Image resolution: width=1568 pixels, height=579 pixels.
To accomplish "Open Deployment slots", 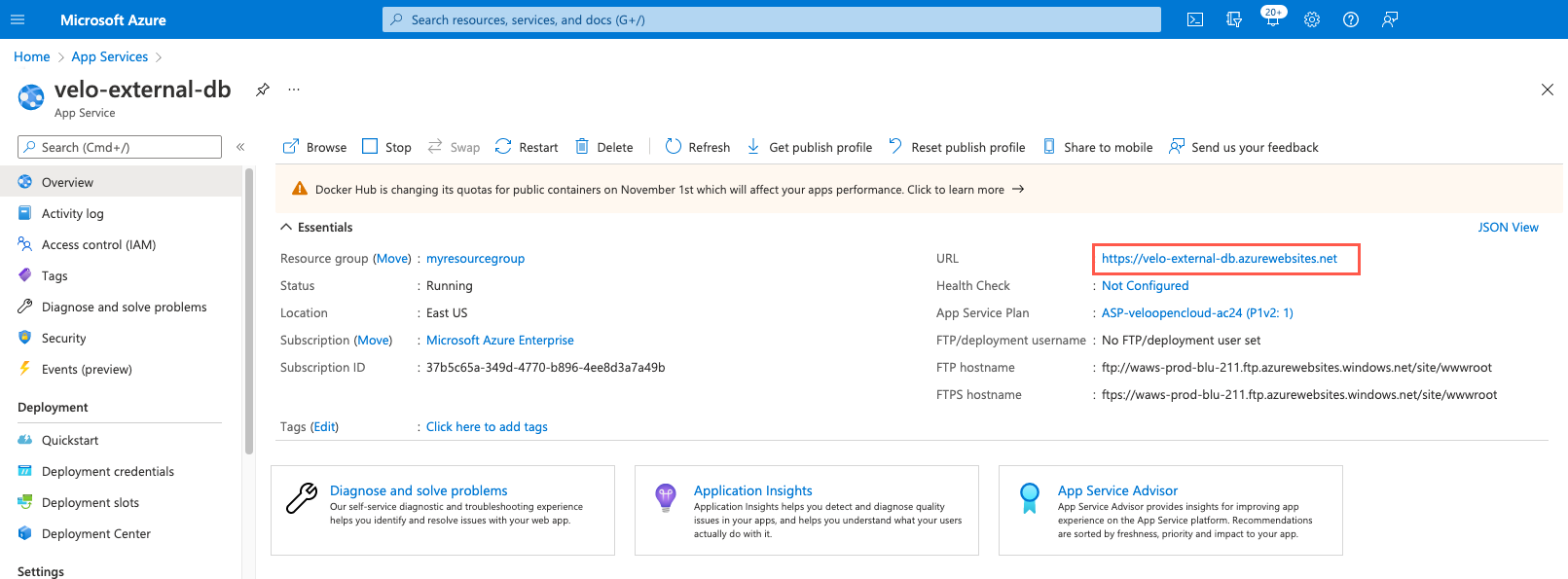I will (x=121, y=502).
